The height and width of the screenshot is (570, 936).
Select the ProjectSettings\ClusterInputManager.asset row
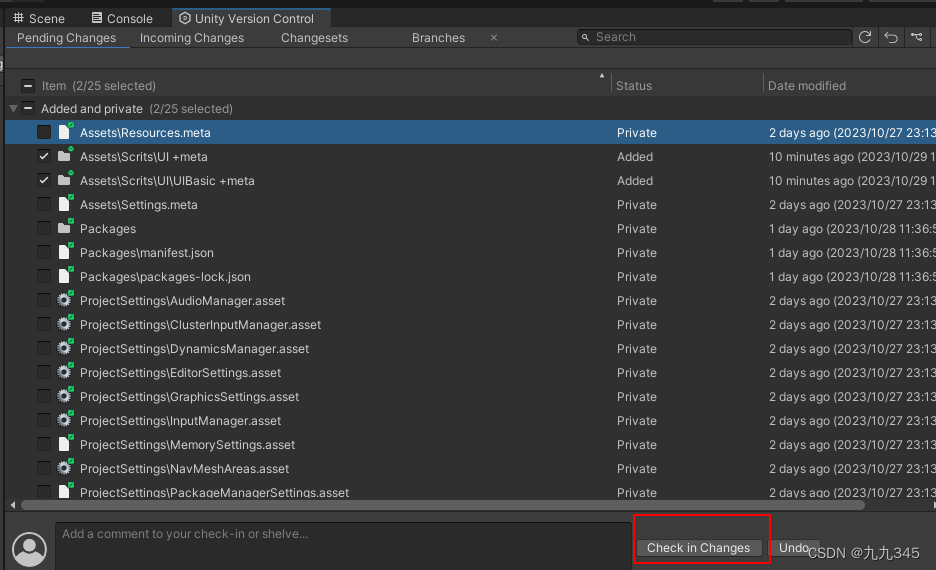point(470,325)
